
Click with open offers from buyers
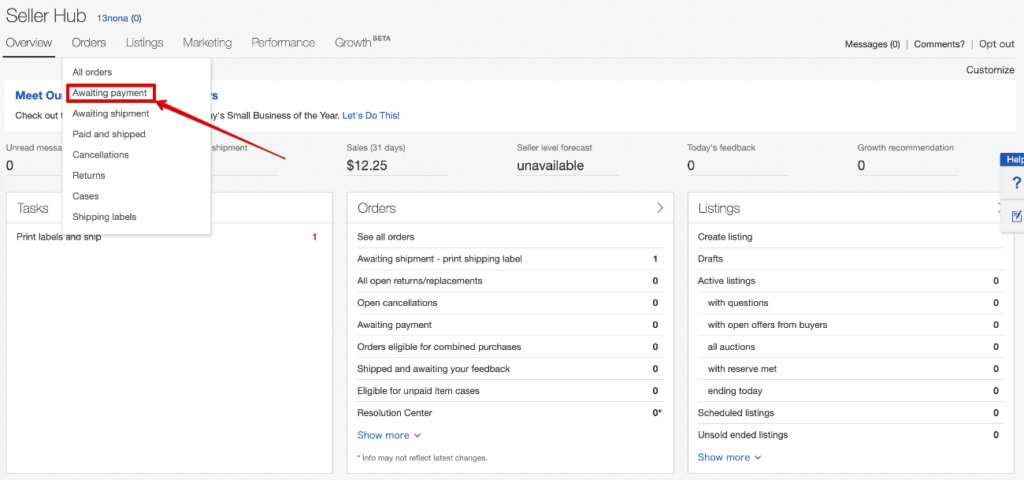coord(853,325)
